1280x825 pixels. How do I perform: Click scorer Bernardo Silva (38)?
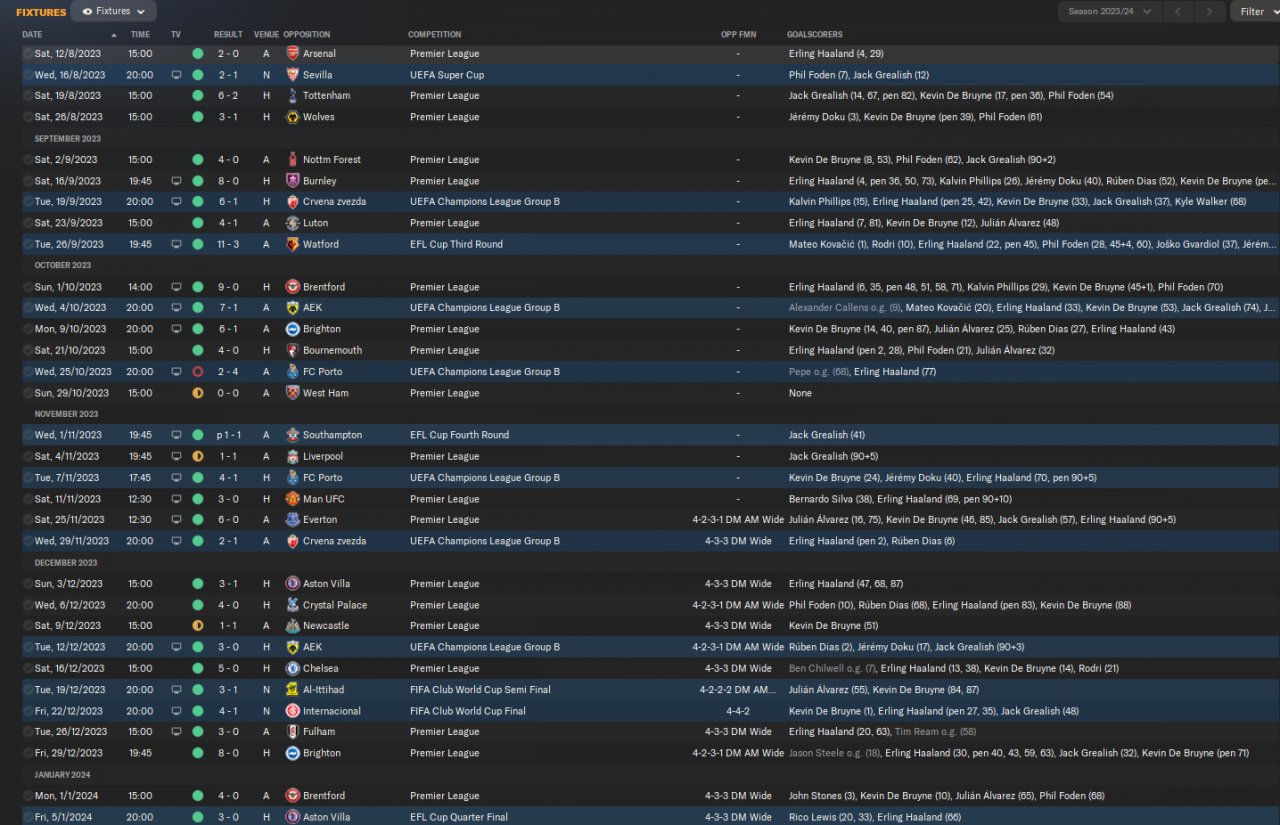tap(829, 499)
